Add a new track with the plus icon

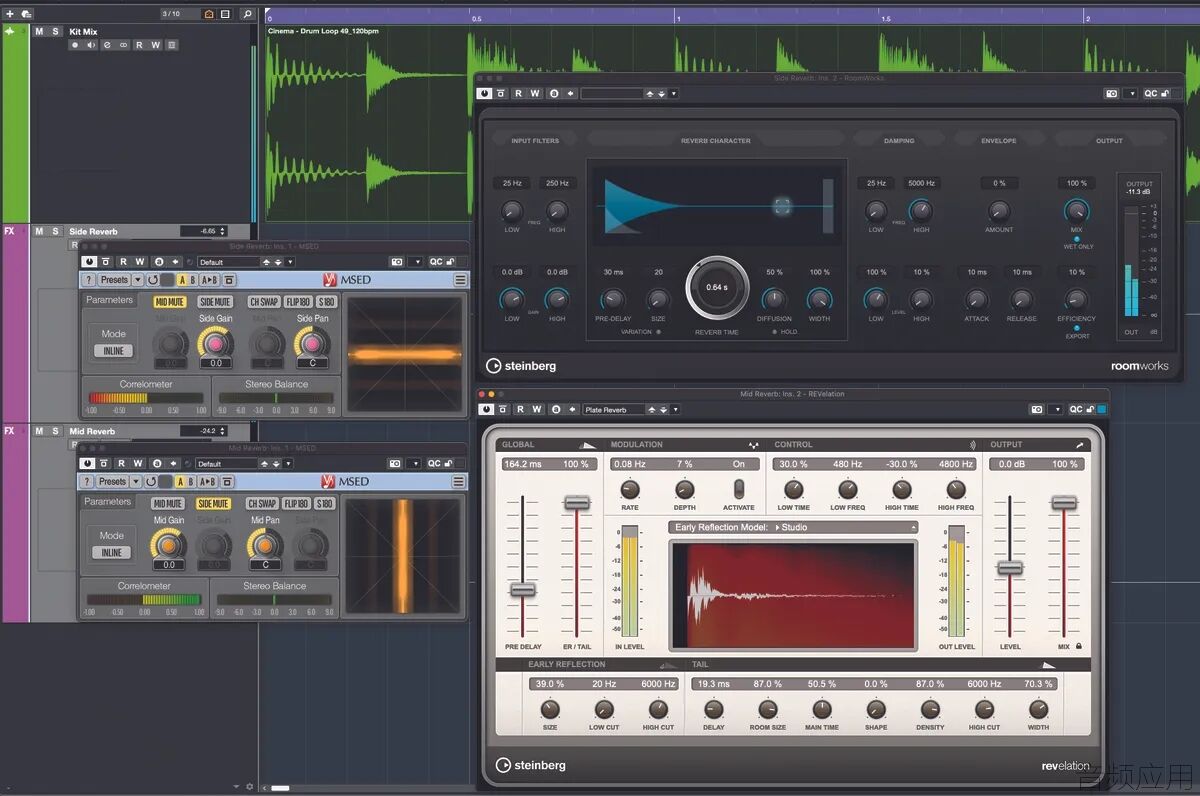click(x=10, y=14)
